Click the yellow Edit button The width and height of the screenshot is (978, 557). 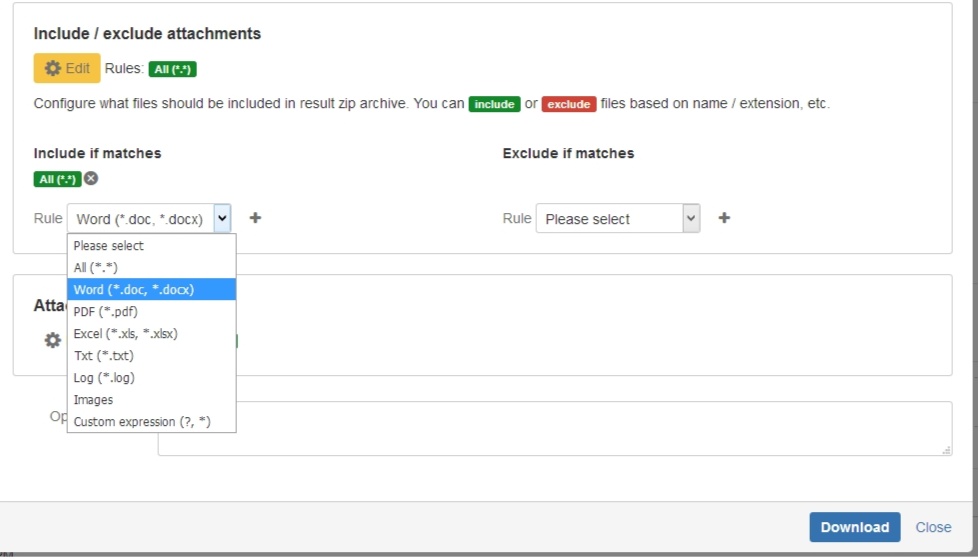[67, 68]
